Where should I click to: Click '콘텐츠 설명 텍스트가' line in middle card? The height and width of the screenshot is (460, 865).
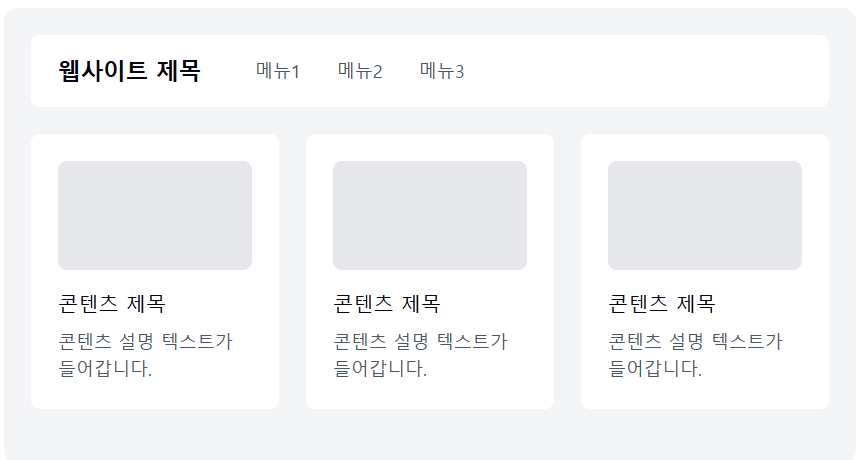420,341
